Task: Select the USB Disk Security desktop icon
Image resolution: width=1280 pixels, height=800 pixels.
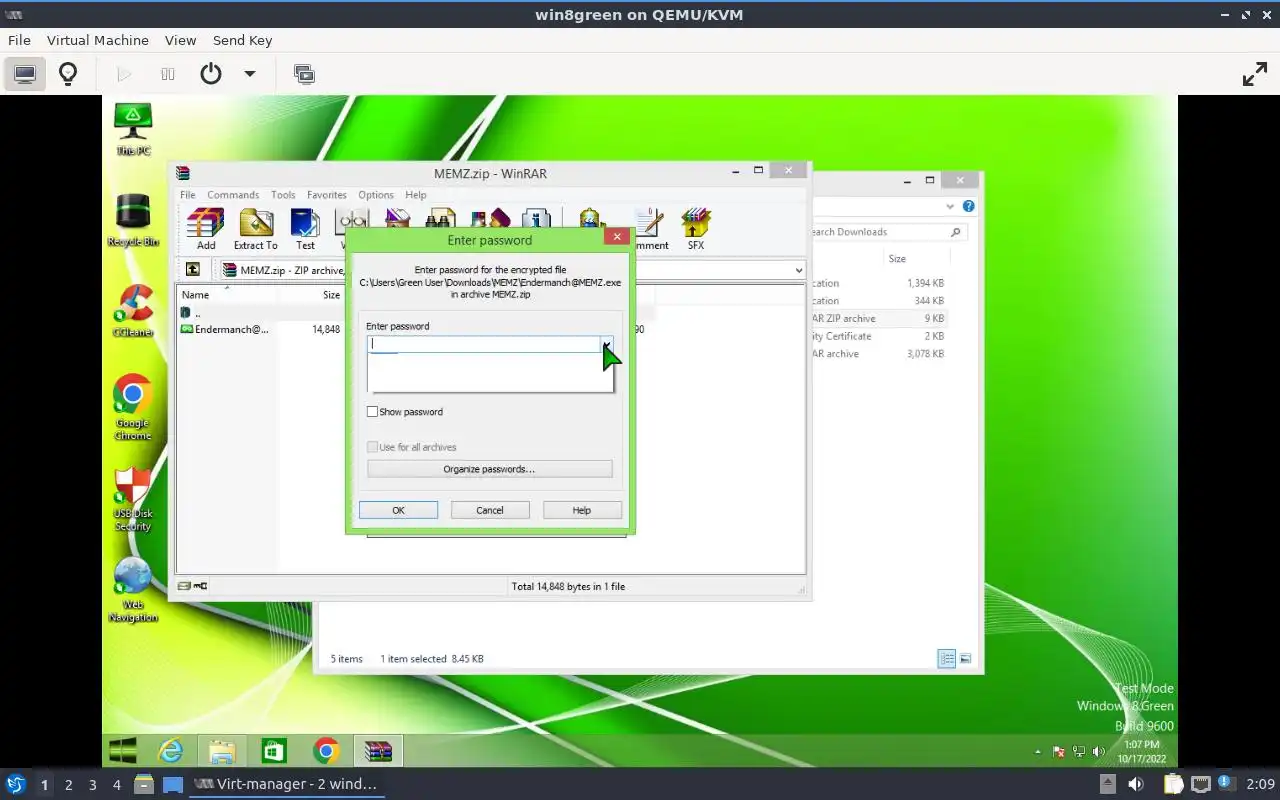Action: (133, 499)
